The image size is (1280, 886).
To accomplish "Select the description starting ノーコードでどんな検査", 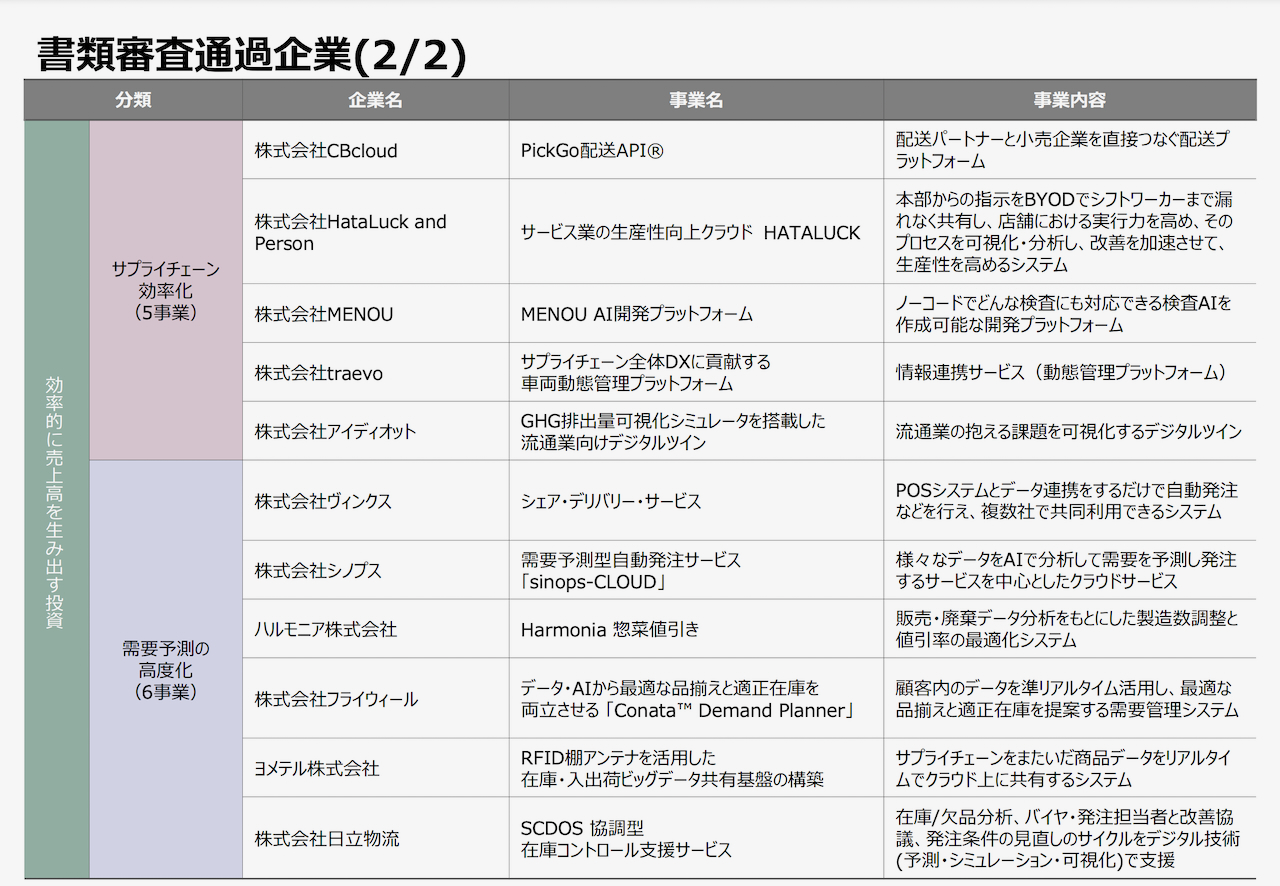I will [x=1064, y=313].
